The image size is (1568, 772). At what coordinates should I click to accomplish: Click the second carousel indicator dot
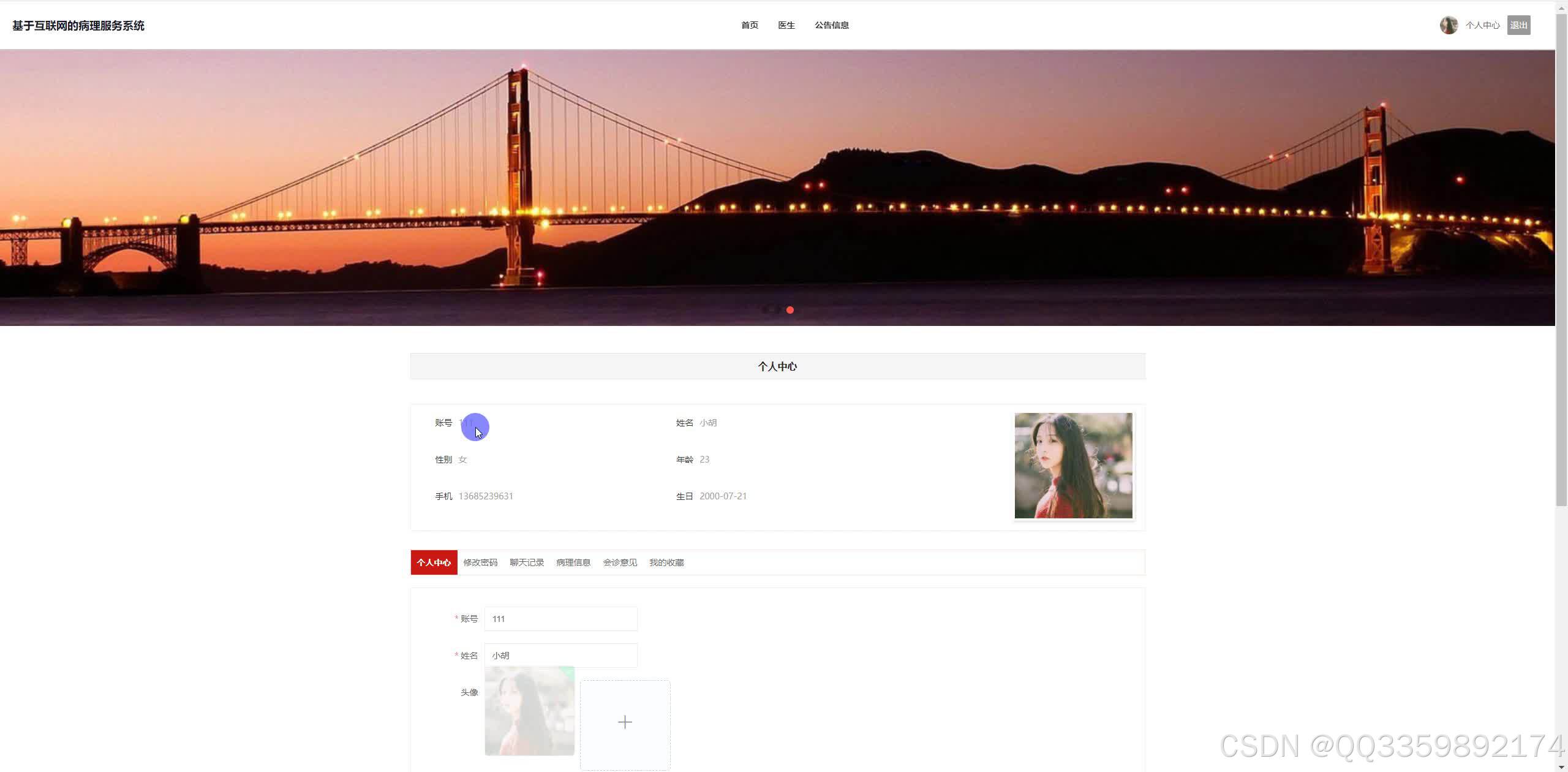(778, 310)
